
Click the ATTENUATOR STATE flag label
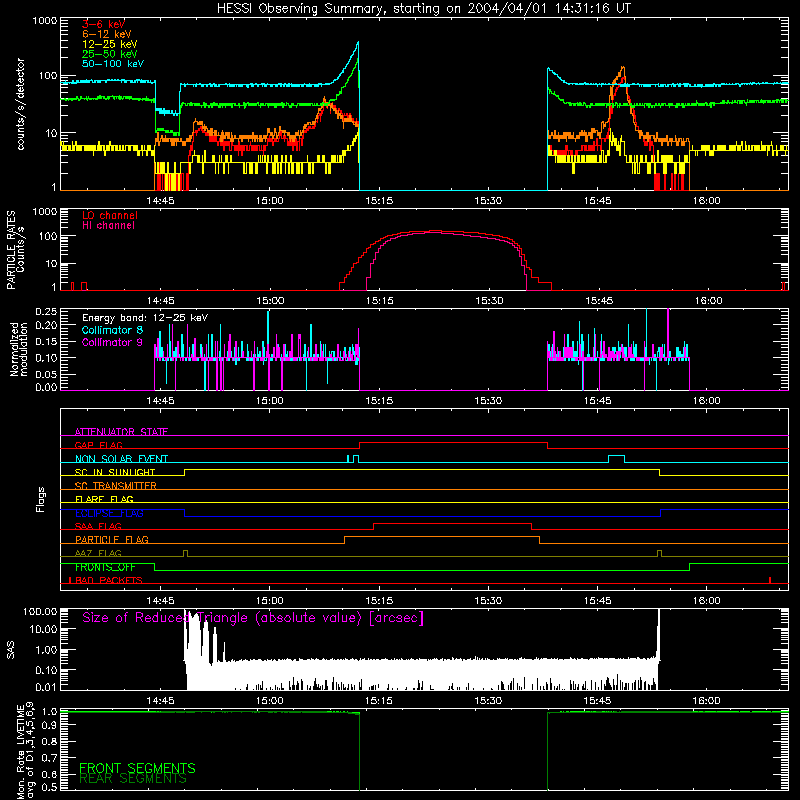[x=121, y=432]
